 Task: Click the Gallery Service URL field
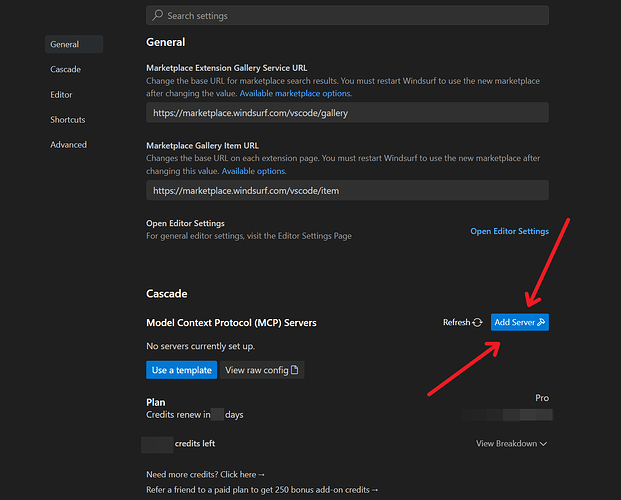pos(347,113)
